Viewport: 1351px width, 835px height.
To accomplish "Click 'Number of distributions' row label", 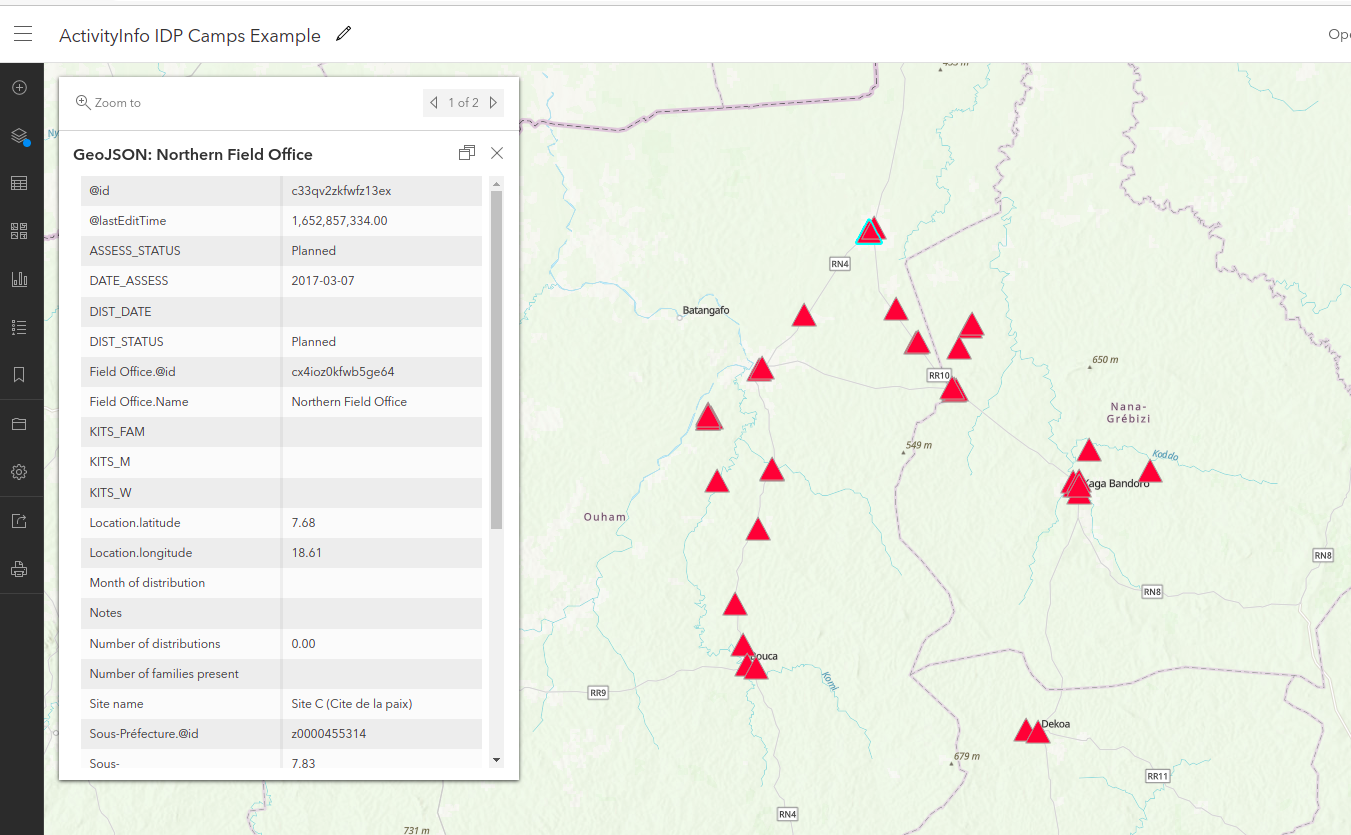I will point(155,644).
